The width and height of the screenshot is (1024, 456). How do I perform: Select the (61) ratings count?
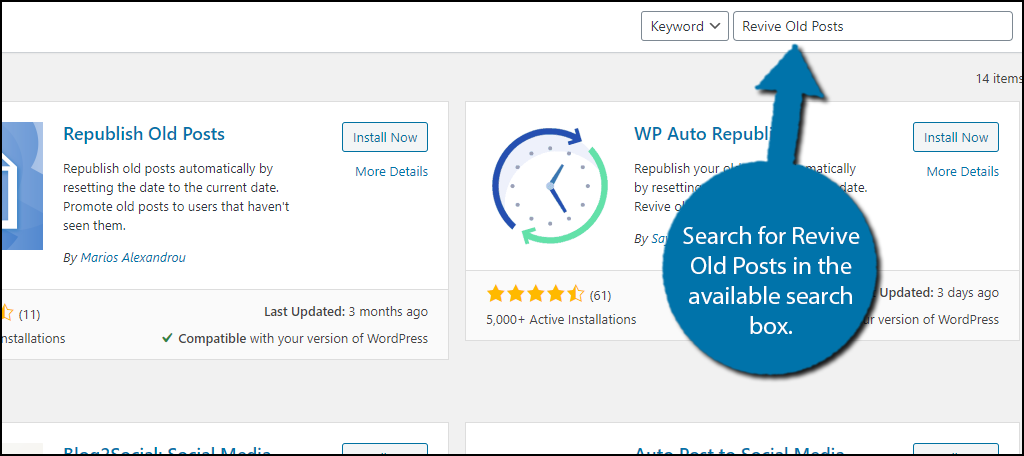tap(600, 295)
